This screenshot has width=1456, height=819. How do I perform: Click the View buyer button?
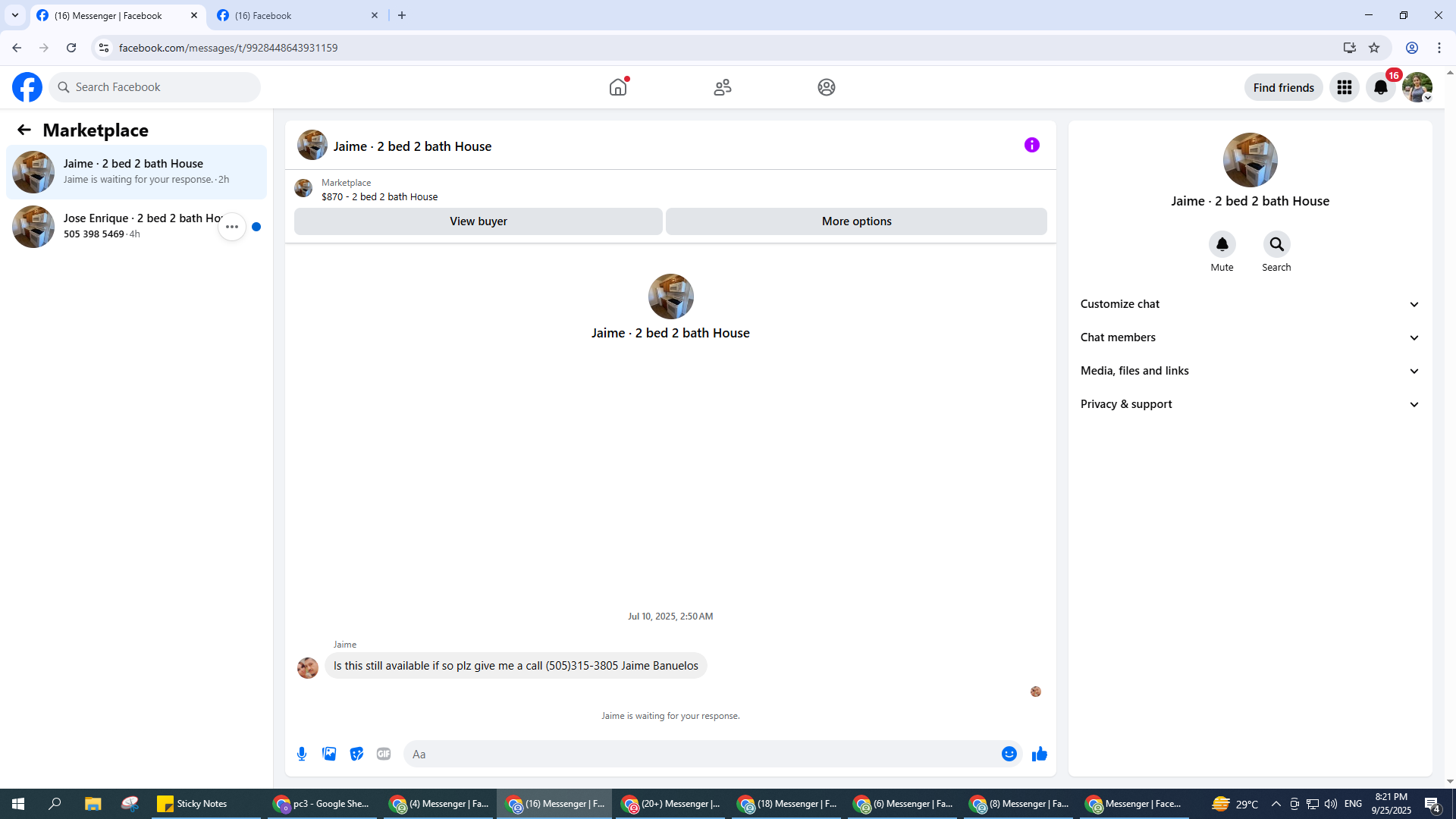coord(478,221)
